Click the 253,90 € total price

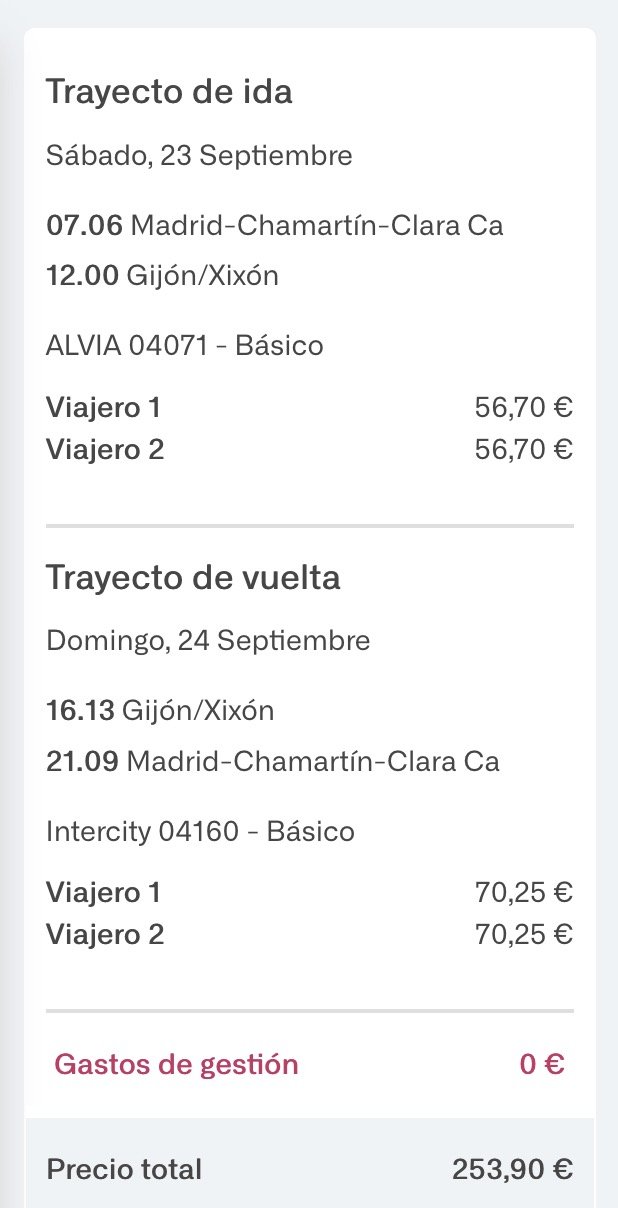512,1169
